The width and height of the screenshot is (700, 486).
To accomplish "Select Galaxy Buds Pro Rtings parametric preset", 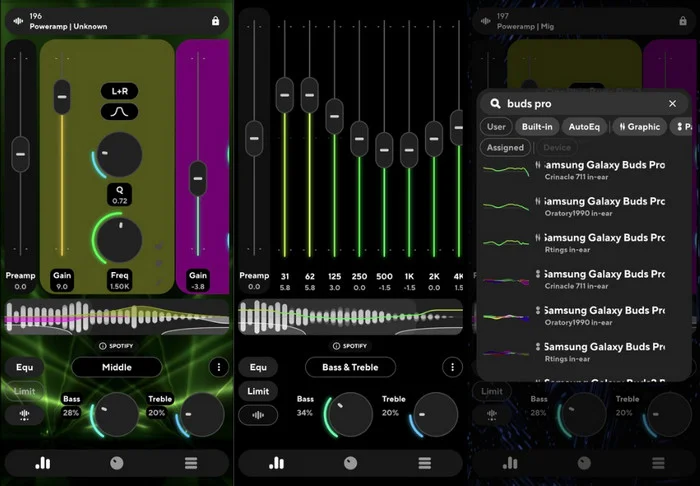I will [x=584, y=352].
